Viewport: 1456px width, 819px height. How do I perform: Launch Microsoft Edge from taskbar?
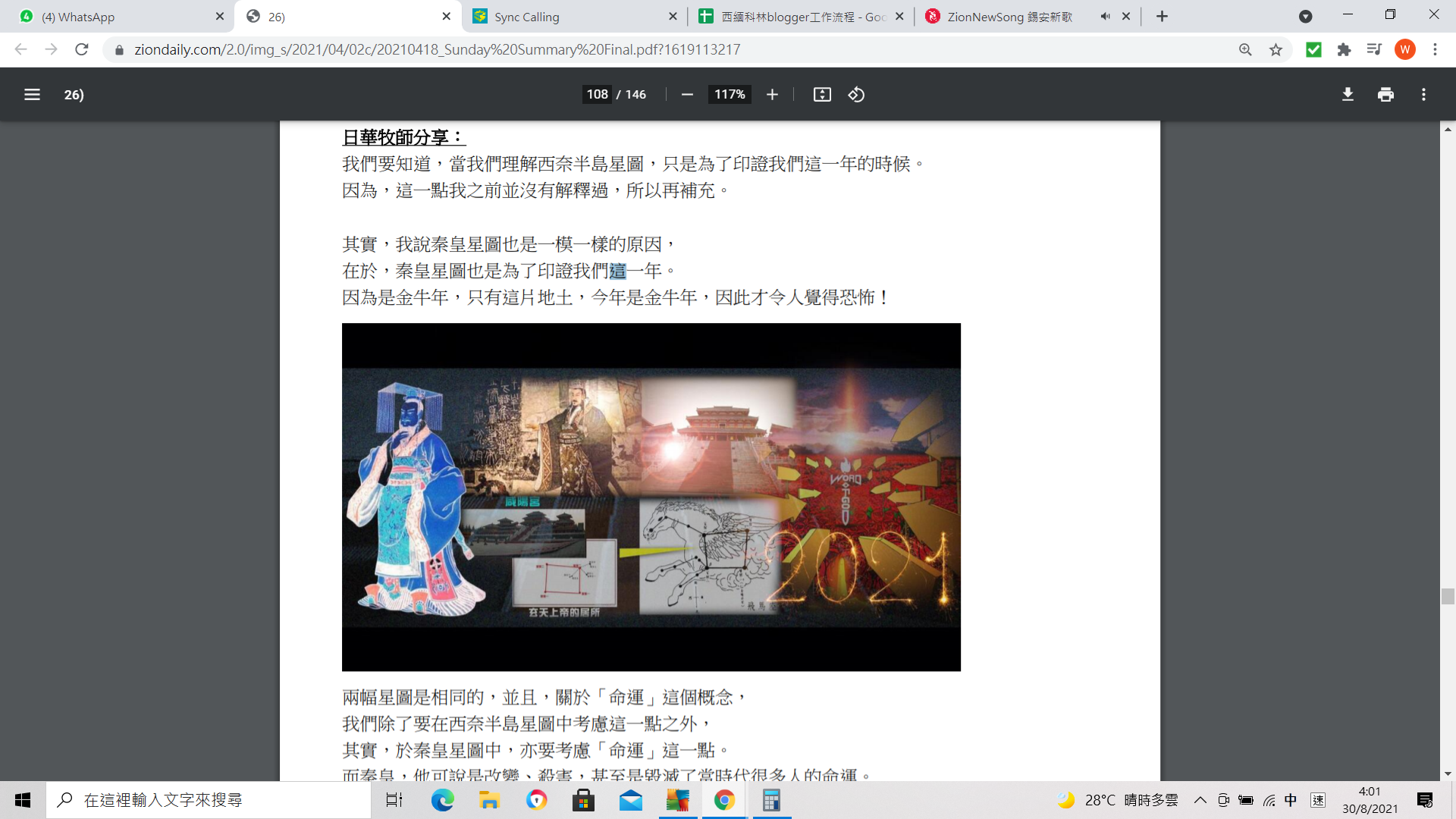pyautogui.click(x=442, y=800)
